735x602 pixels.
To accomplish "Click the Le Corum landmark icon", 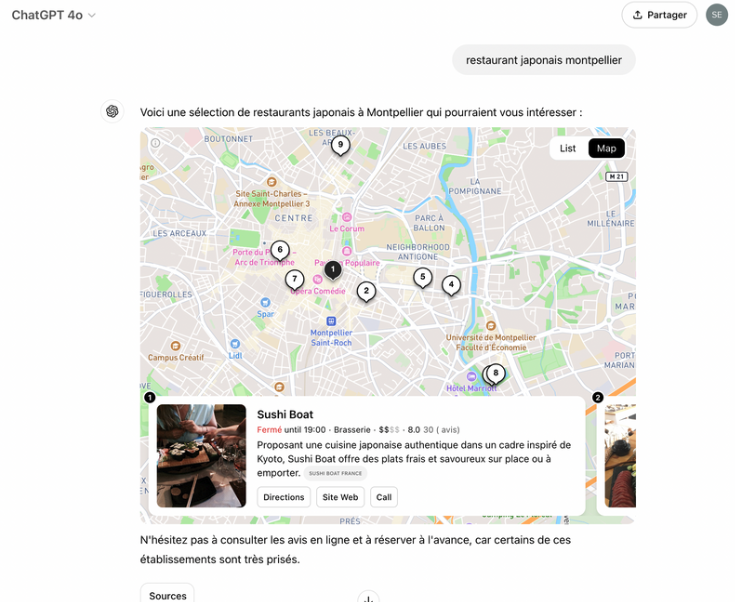I will [346, 217].
